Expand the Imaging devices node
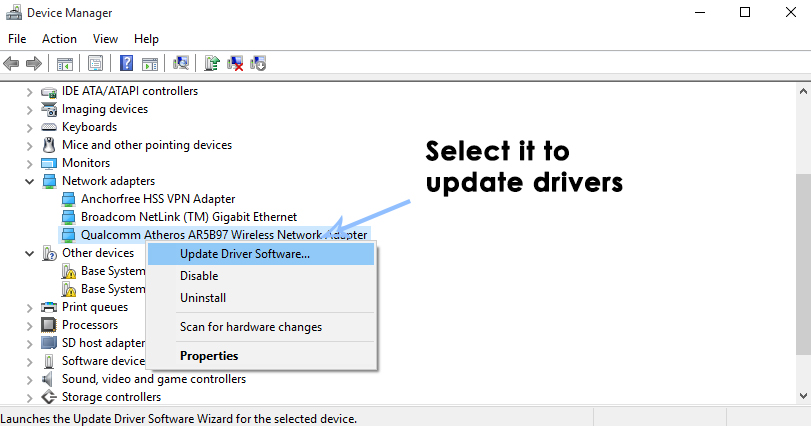The width and height of the screenshot is (811, 426). coord(29,110)
